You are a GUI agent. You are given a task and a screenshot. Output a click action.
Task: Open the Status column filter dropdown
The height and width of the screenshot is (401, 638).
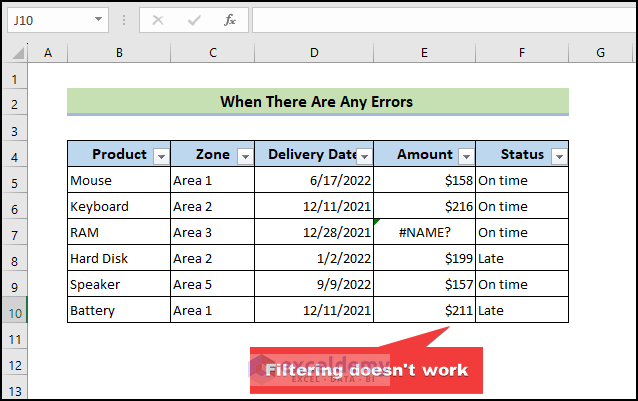(558, 155)
